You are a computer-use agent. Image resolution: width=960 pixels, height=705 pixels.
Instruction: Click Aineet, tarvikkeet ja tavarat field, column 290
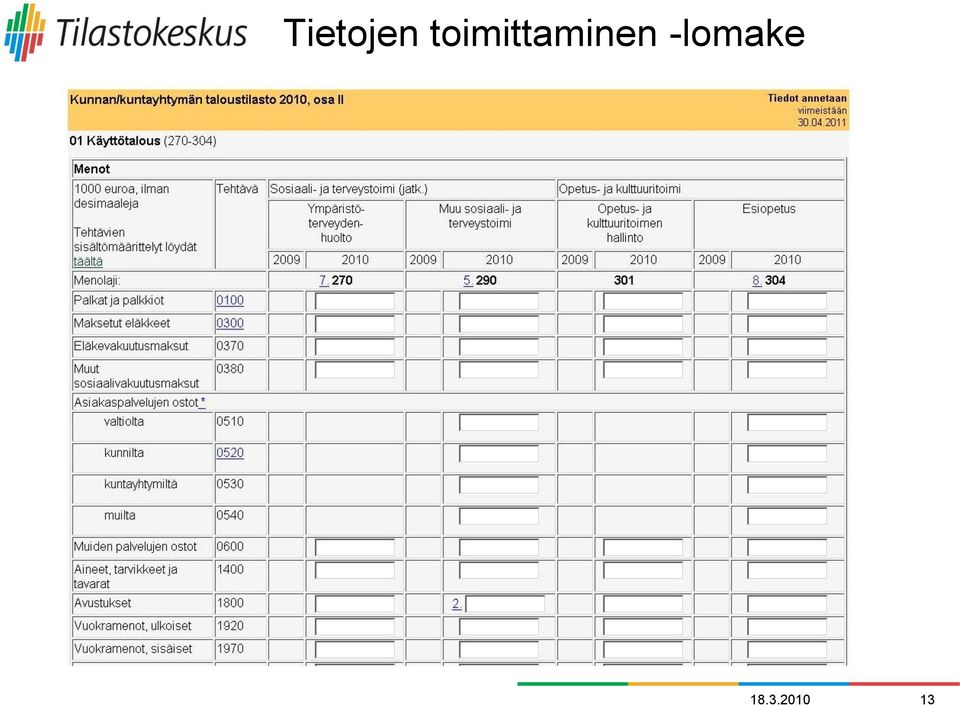click(x=499, y=570)
